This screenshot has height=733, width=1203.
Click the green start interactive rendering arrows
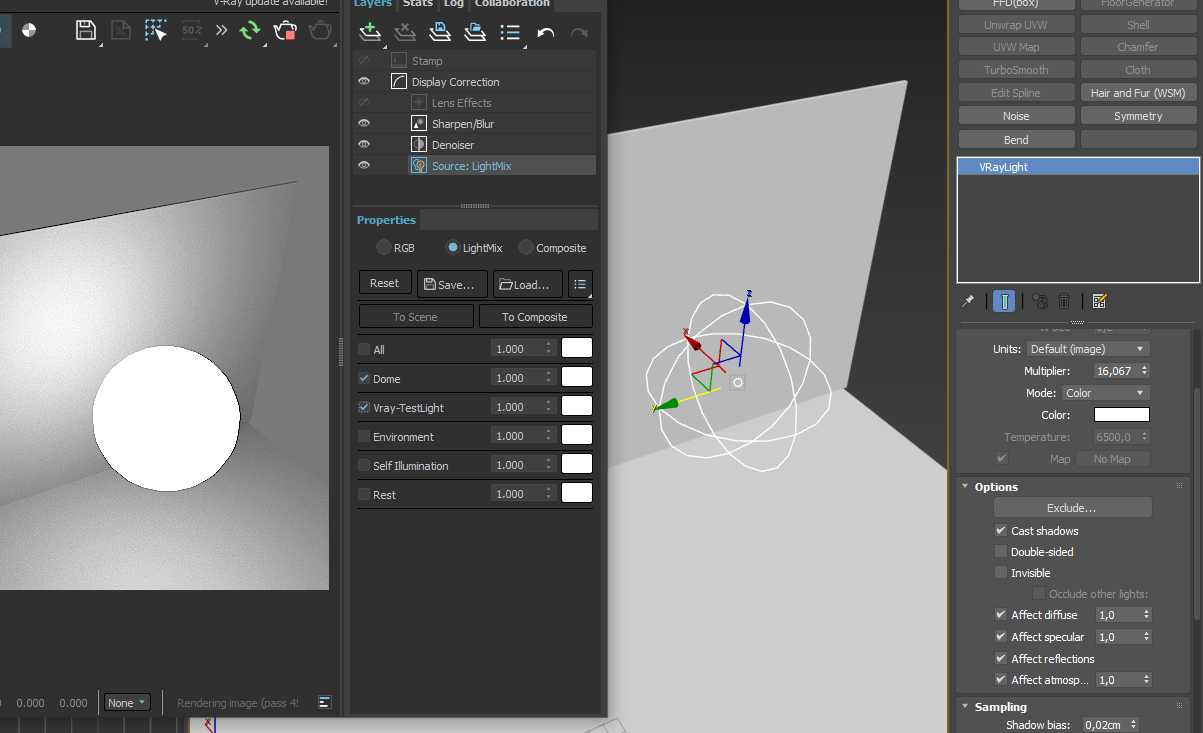pos(249,30)
